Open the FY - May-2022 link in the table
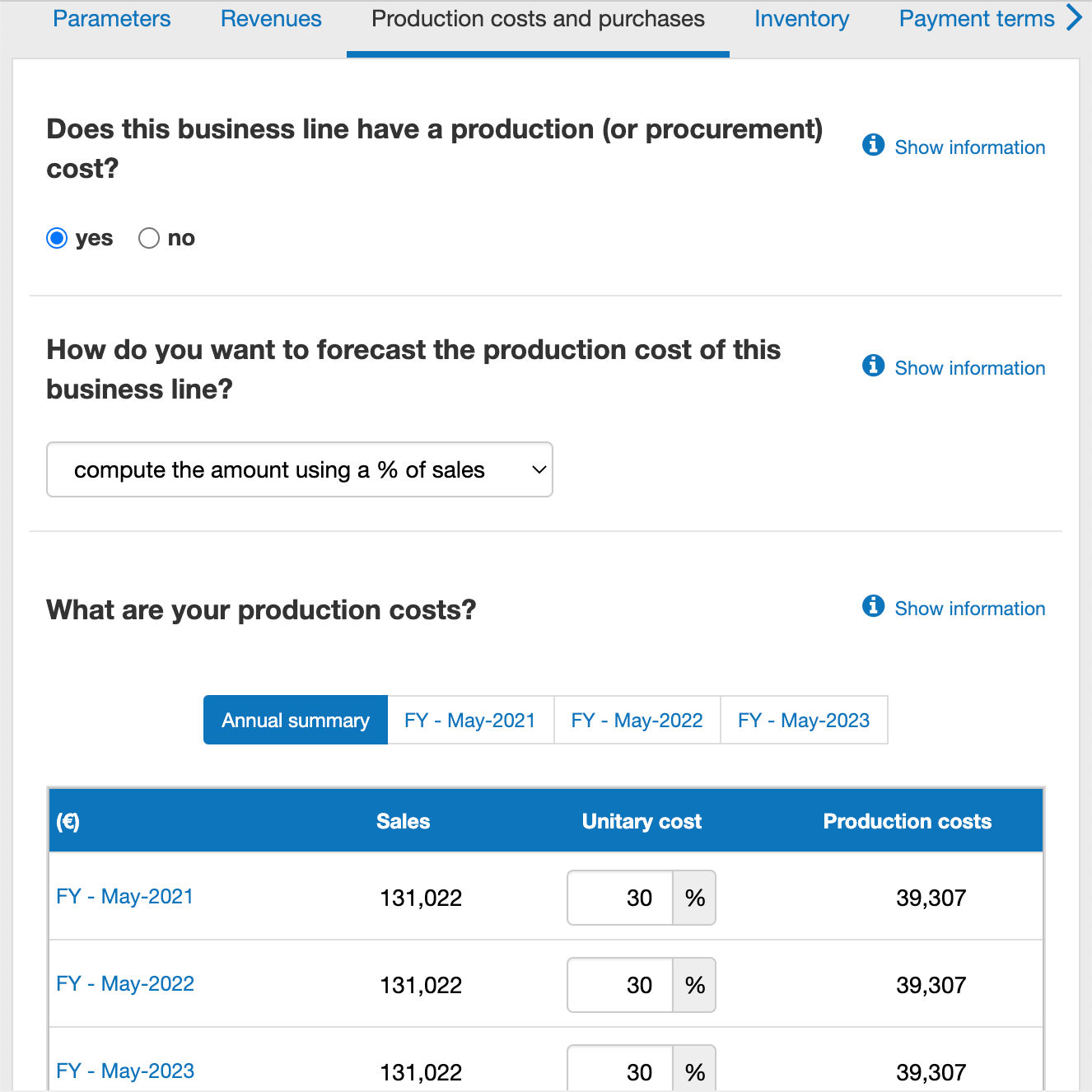The width and height of the screenshot is (1092, 1092). click(124, 983)
